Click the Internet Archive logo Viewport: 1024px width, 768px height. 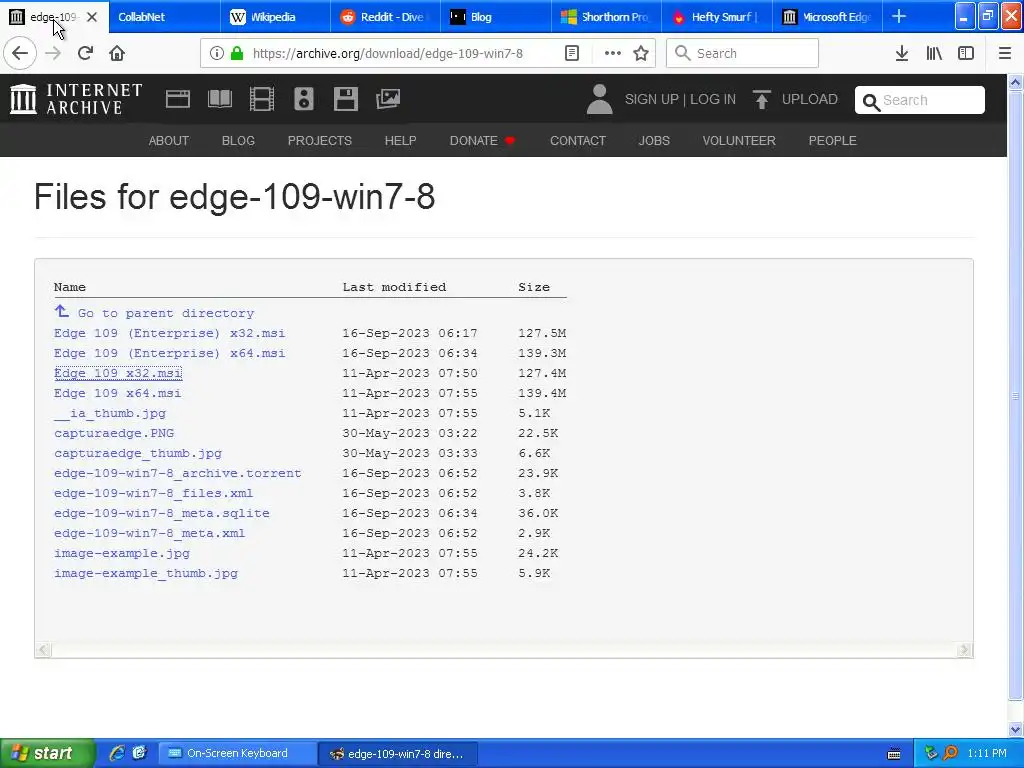[x=76, y=99]
